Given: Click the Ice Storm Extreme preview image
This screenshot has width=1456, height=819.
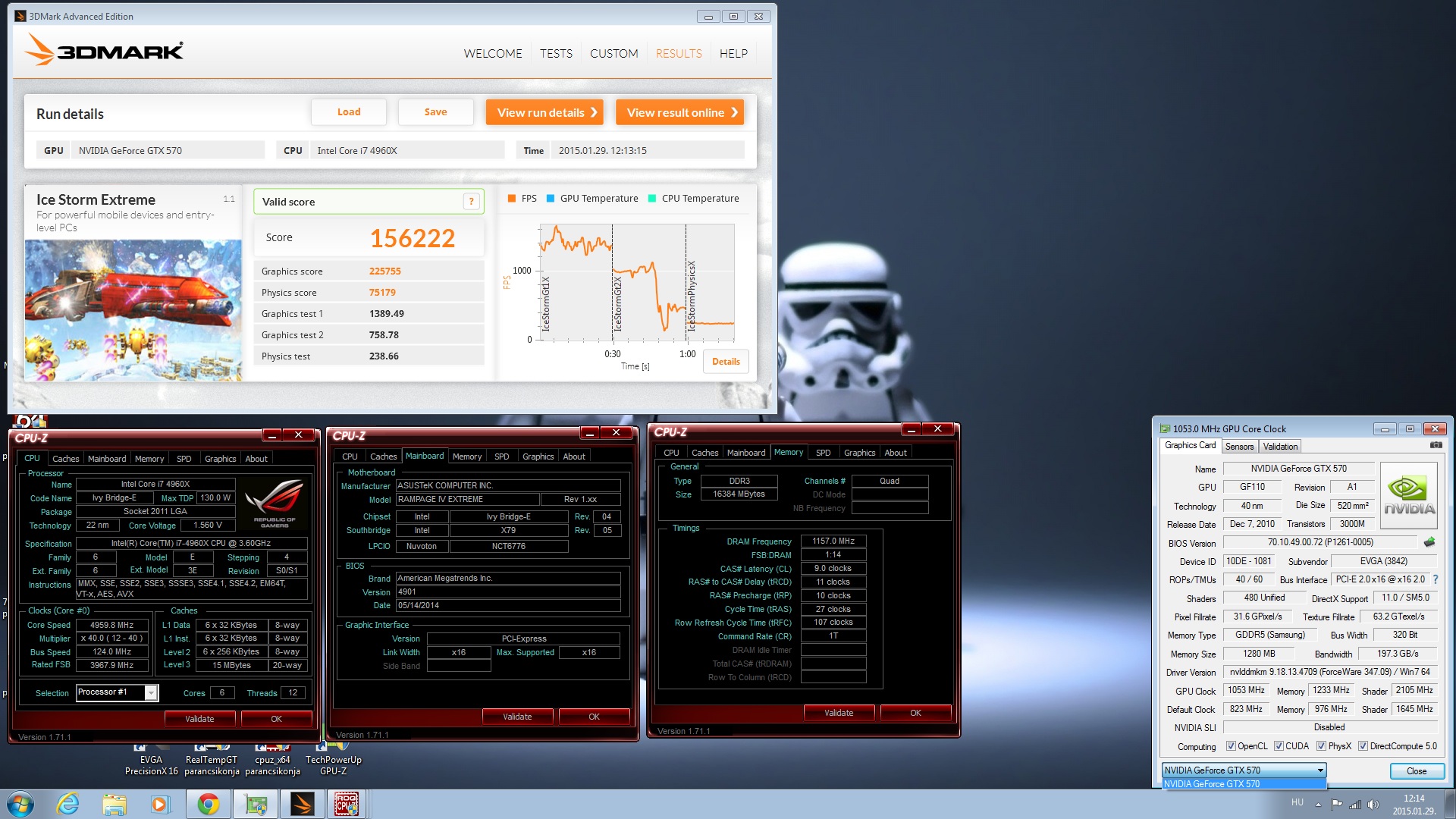Looking at the screenshot, I should coord(133,310).
